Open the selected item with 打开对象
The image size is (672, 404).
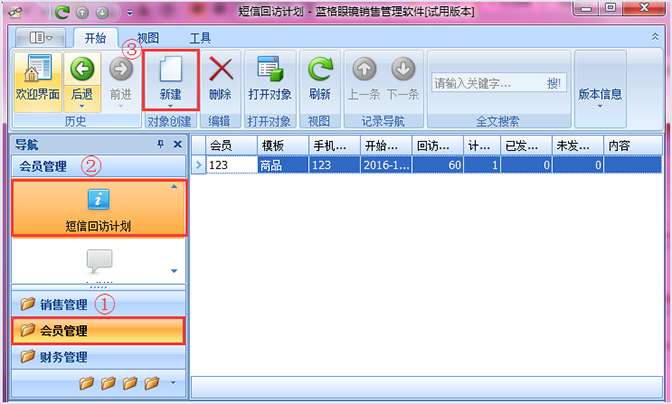pos(270,79)
